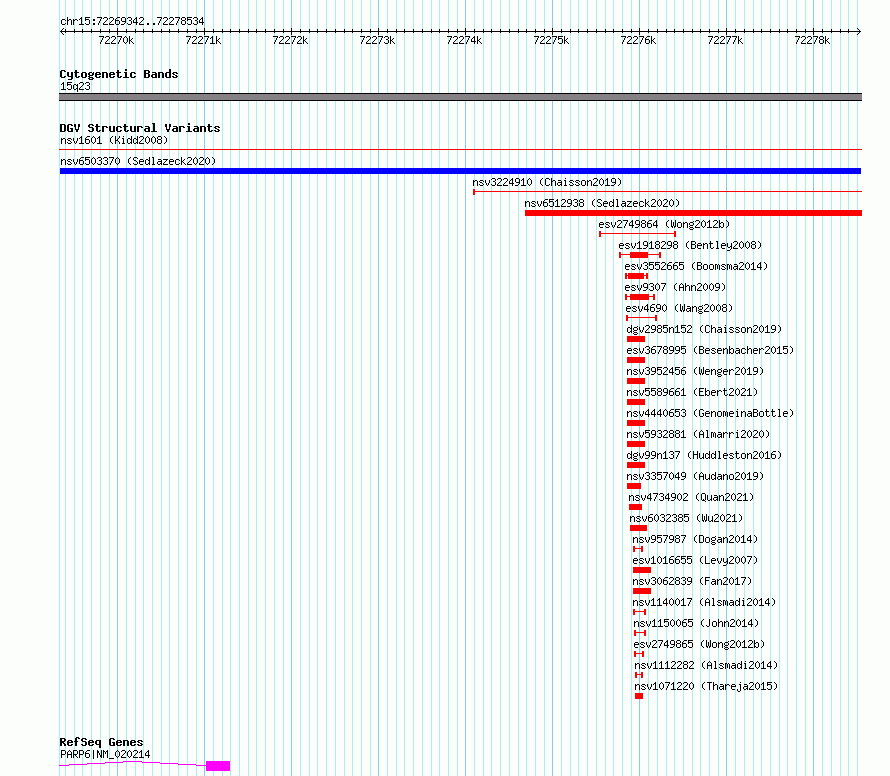Click the nsv3224910 (Chaisson2019) label
This screenshot has width=890, height=776.
click(x=547, y=182)
